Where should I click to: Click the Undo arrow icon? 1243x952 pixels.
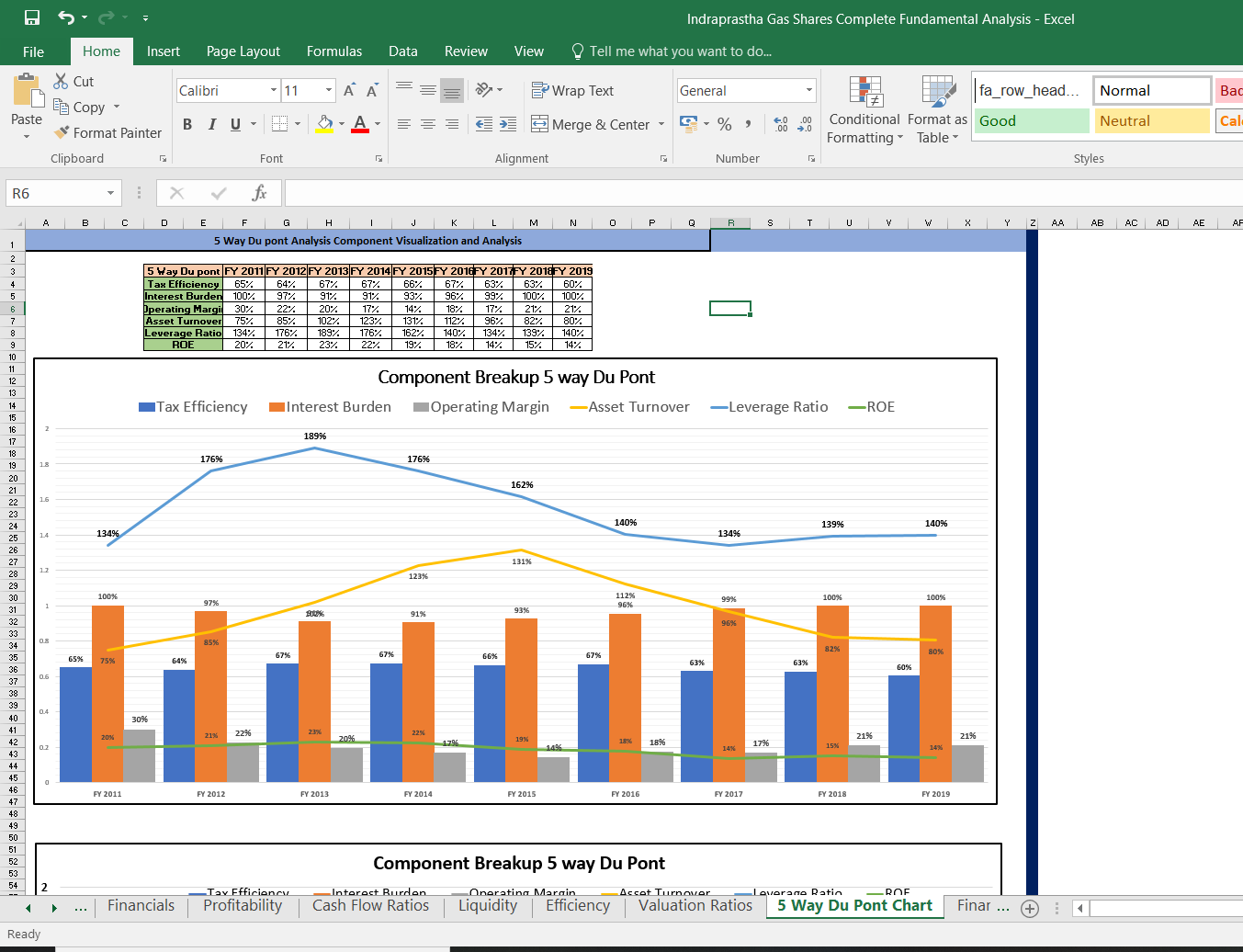(x=66, y=17)
